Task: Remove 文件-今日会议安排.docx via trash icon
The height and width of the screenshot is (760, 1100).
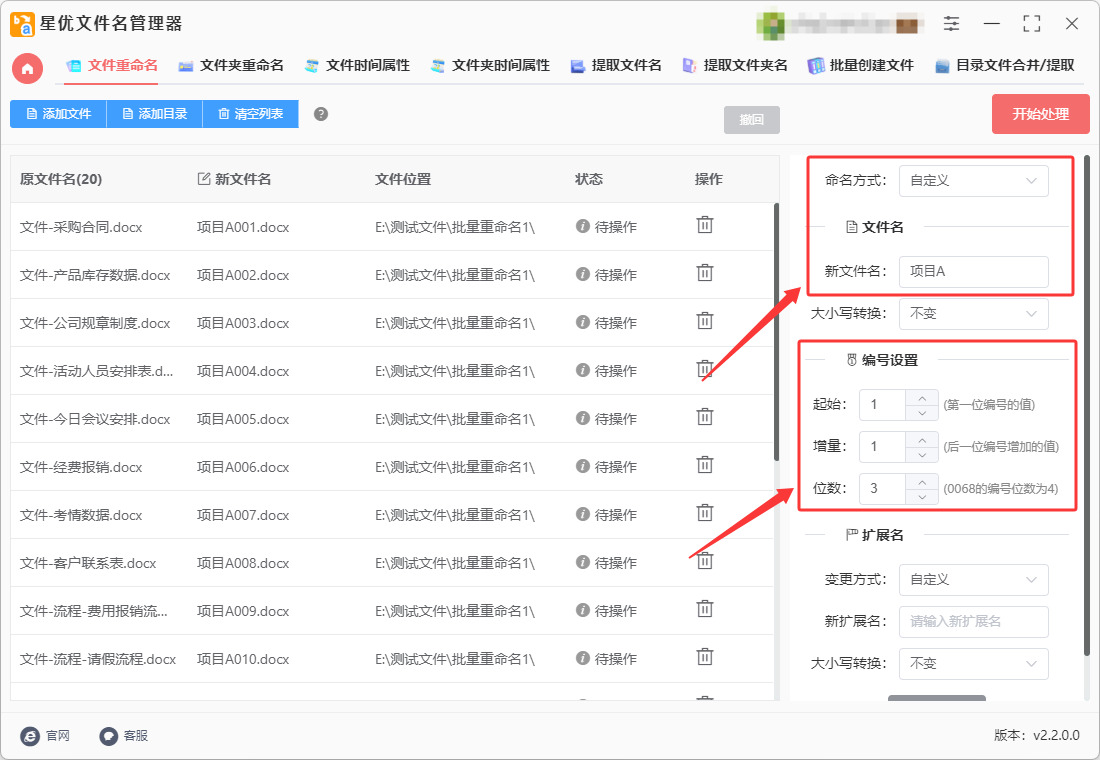Action: click(704, 417)
